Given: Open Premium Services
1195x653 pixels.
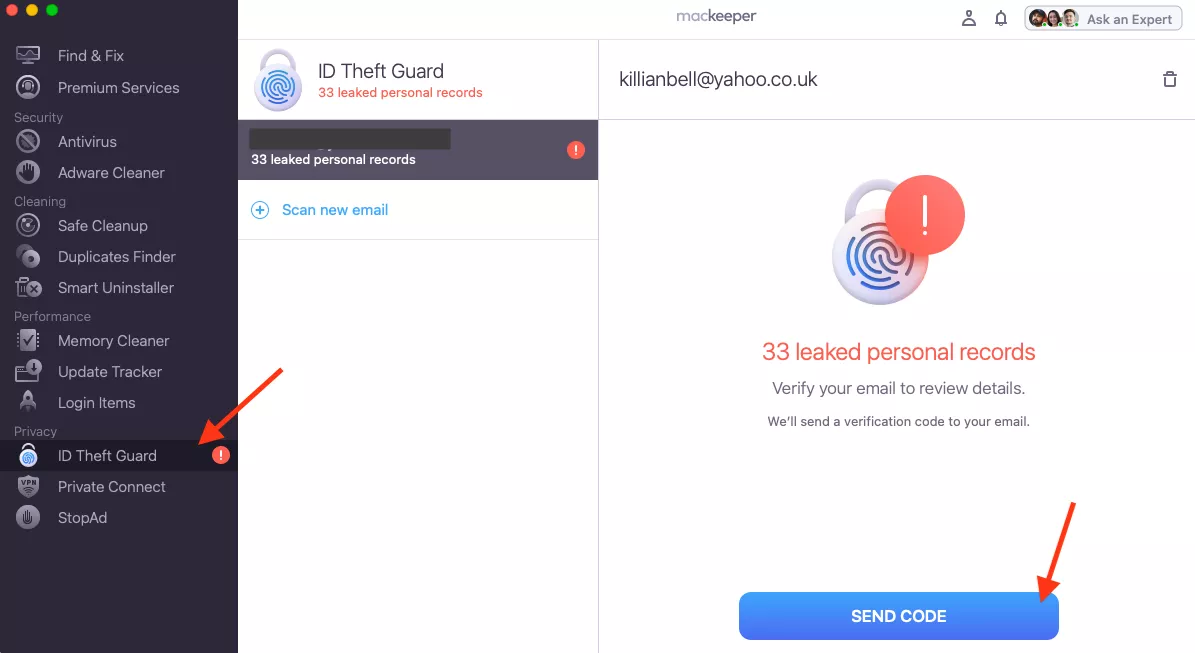Looking at the screenshot, I should click(x=119, y=88).
